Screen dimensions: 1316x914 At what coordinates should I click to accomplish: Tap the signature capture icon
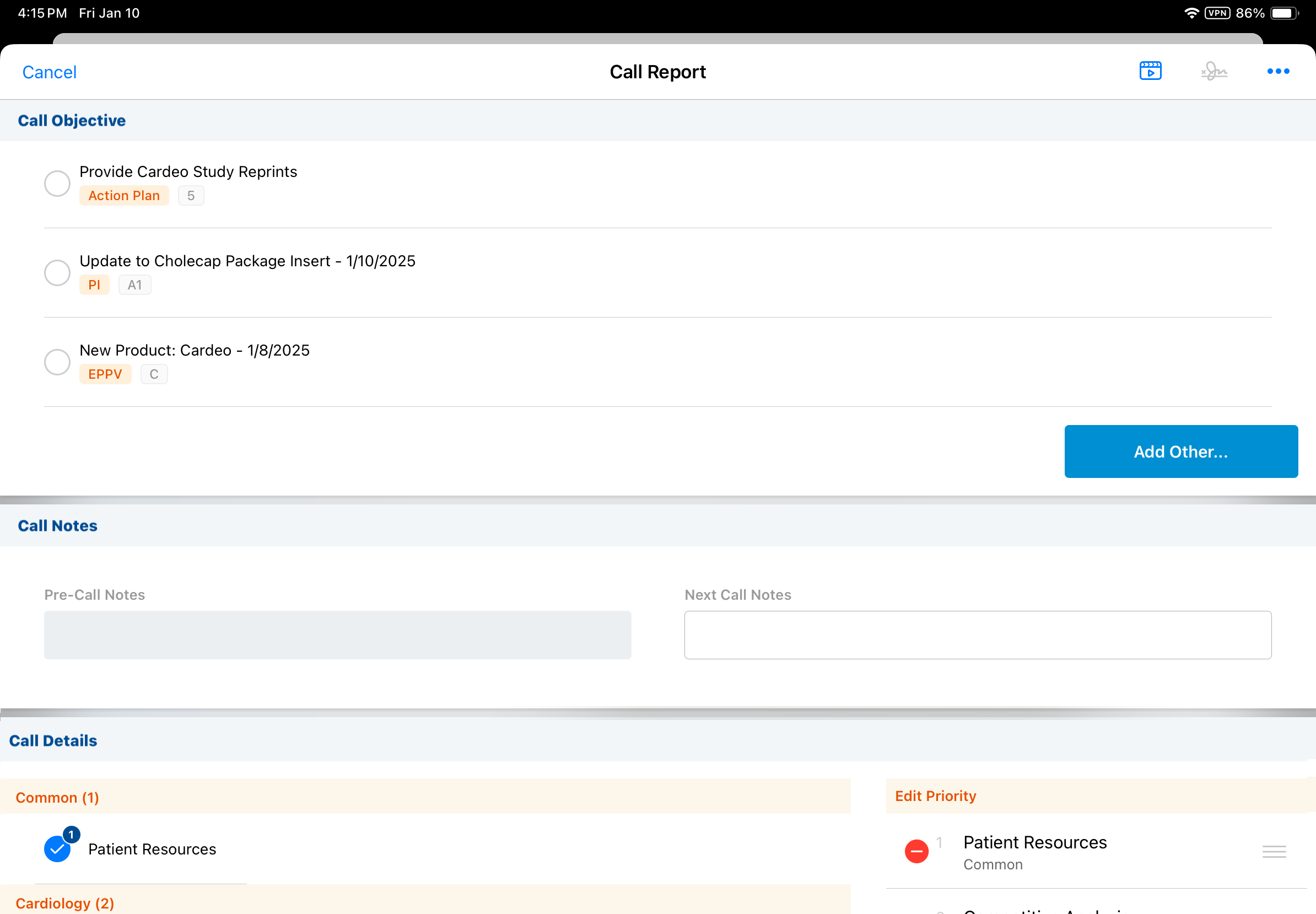click(1213, 72)
